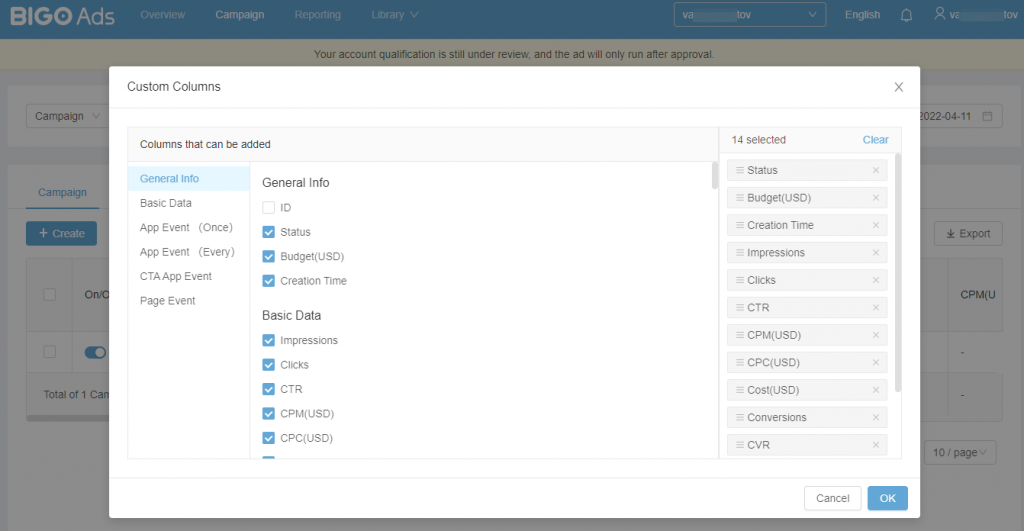Remove Cost(USD) from selected columns
Viewport: 1024px width, 531px height.
tap(875, 390)
